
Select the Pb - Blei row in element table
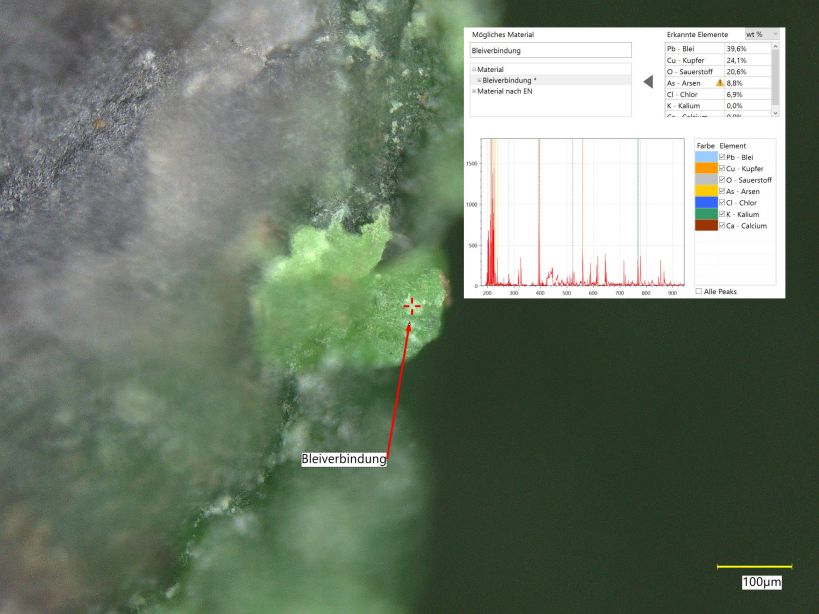pyautogui.click(x=718, y=49)
